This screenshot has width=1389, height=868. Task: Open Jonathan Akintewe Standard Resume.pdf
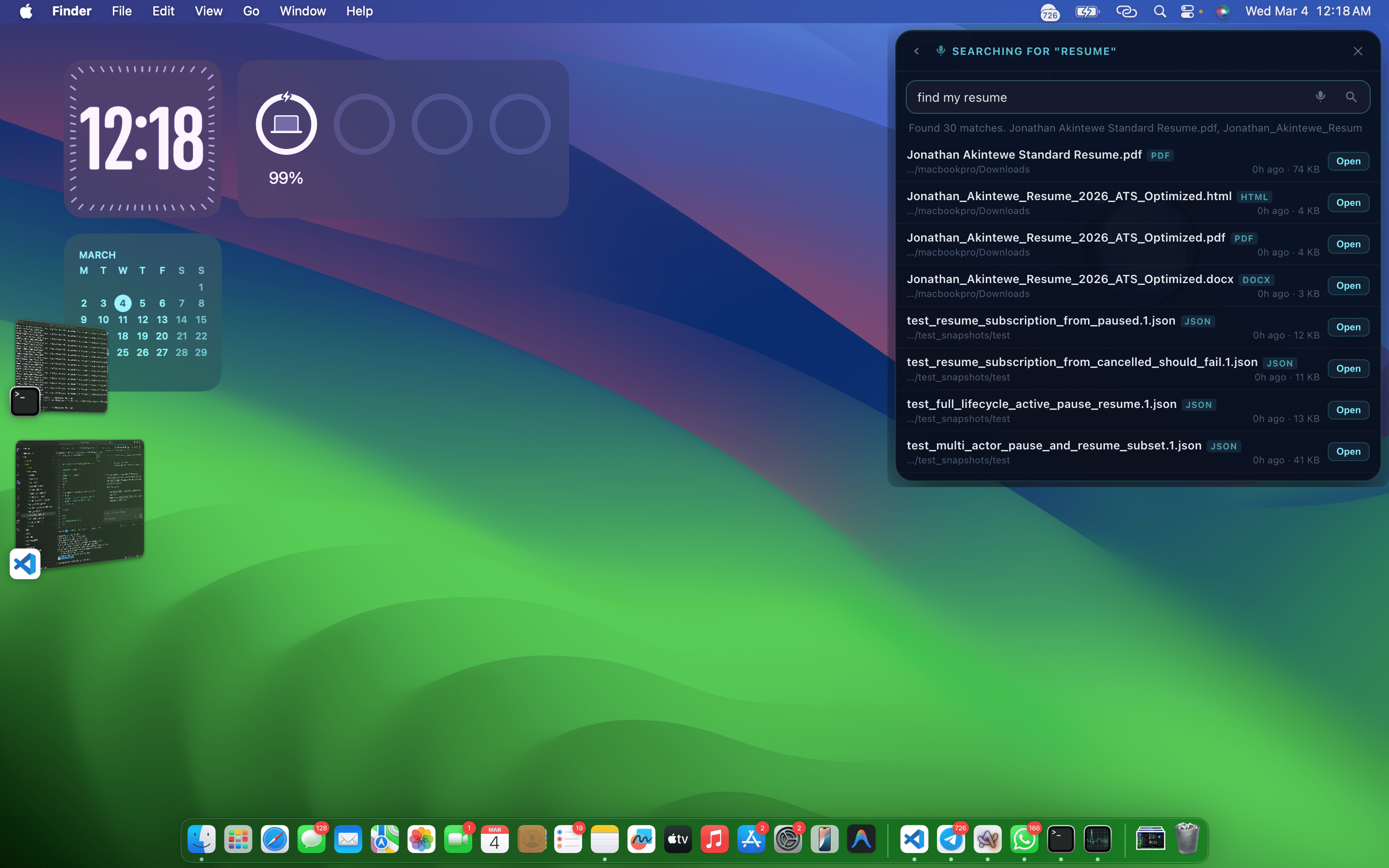[1348, 162]
